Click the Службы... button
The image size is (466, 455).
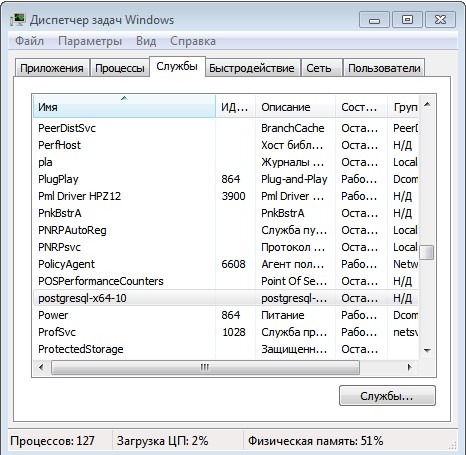387,396
